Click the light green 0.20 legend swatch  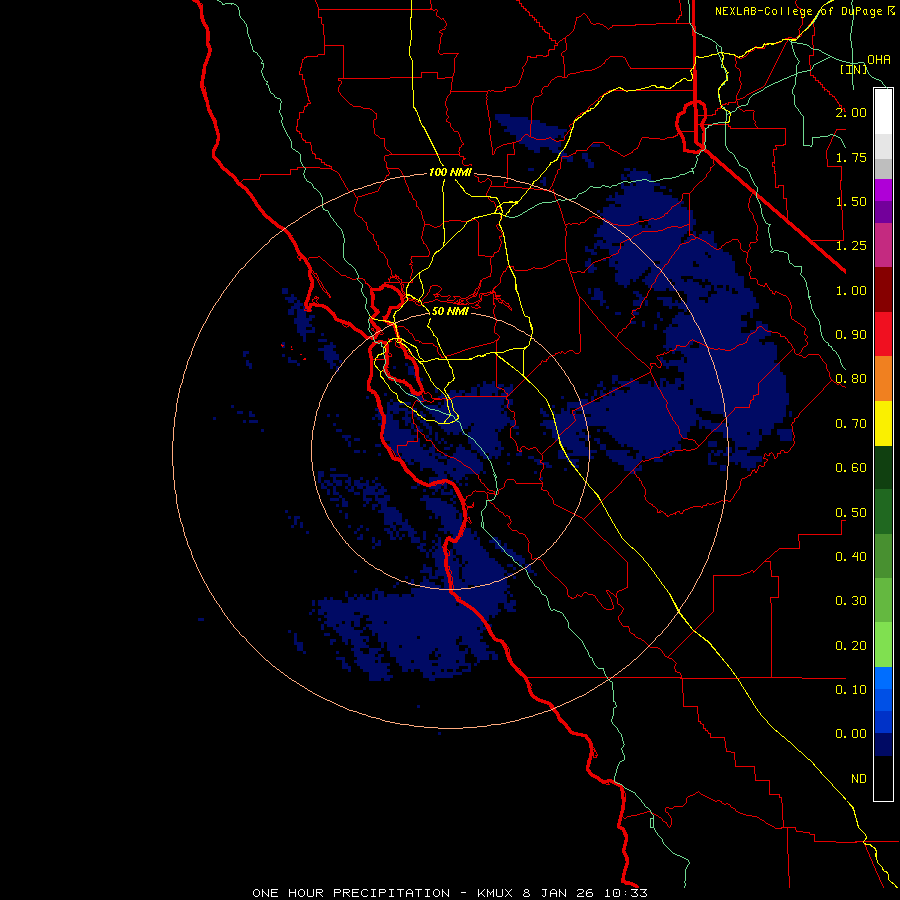coord(883,645)
